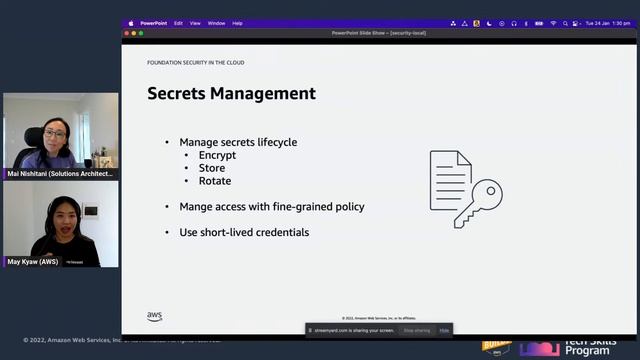Click the 'May Kyaw (AWS)' name label

tap(33, 262)
